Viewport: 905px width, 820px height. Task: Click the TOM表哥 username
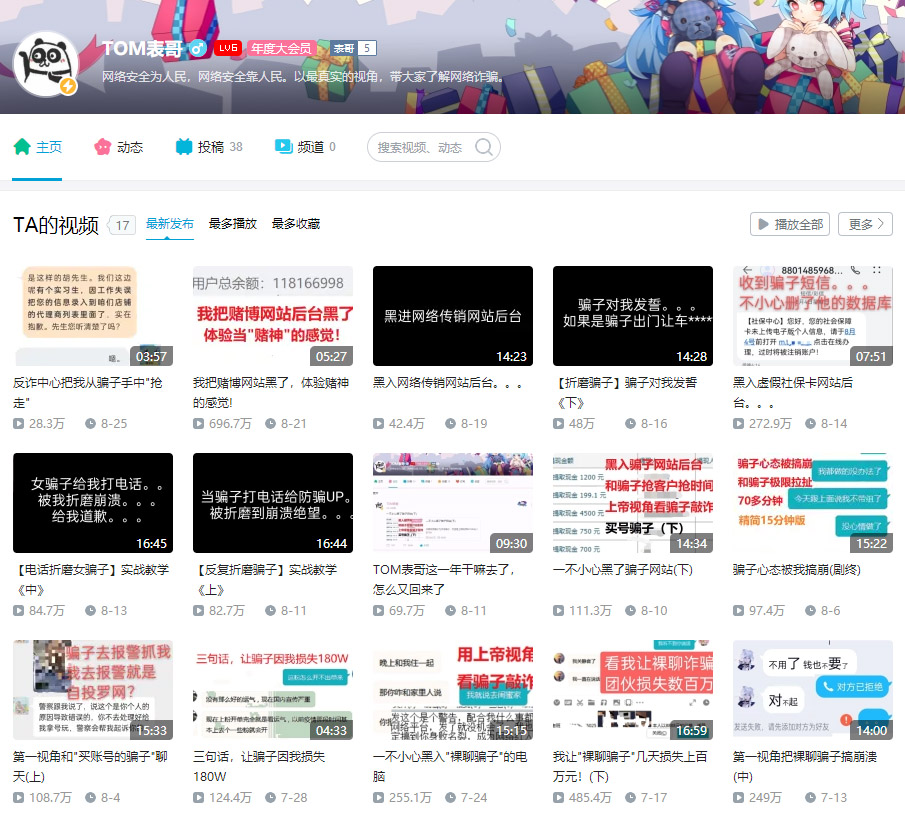pyautogui.click(x=142, y=48)
